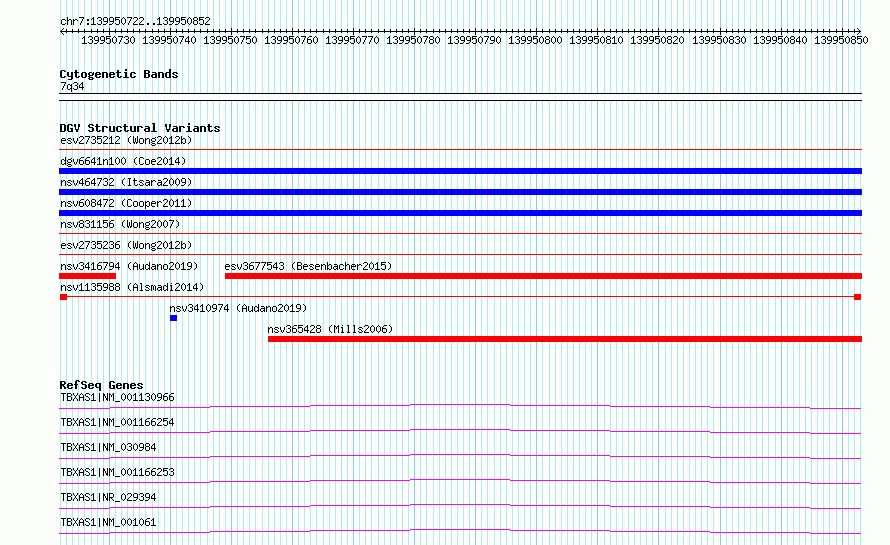This screenshot has height=545, width=890.
Task: Open nsv3410974 (Audano2019) label
Action: tap(238, 308)
